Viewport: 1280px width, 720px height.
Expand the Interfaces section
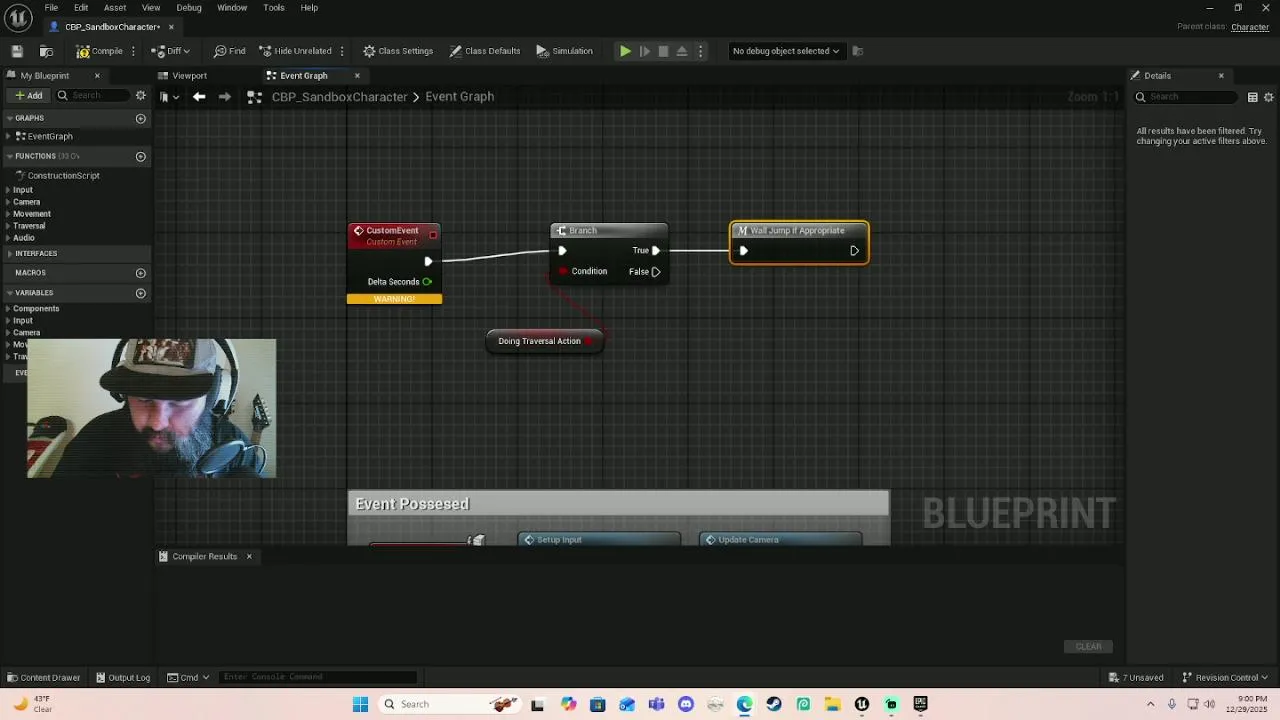pyautogui.click(x=8, y=253)
